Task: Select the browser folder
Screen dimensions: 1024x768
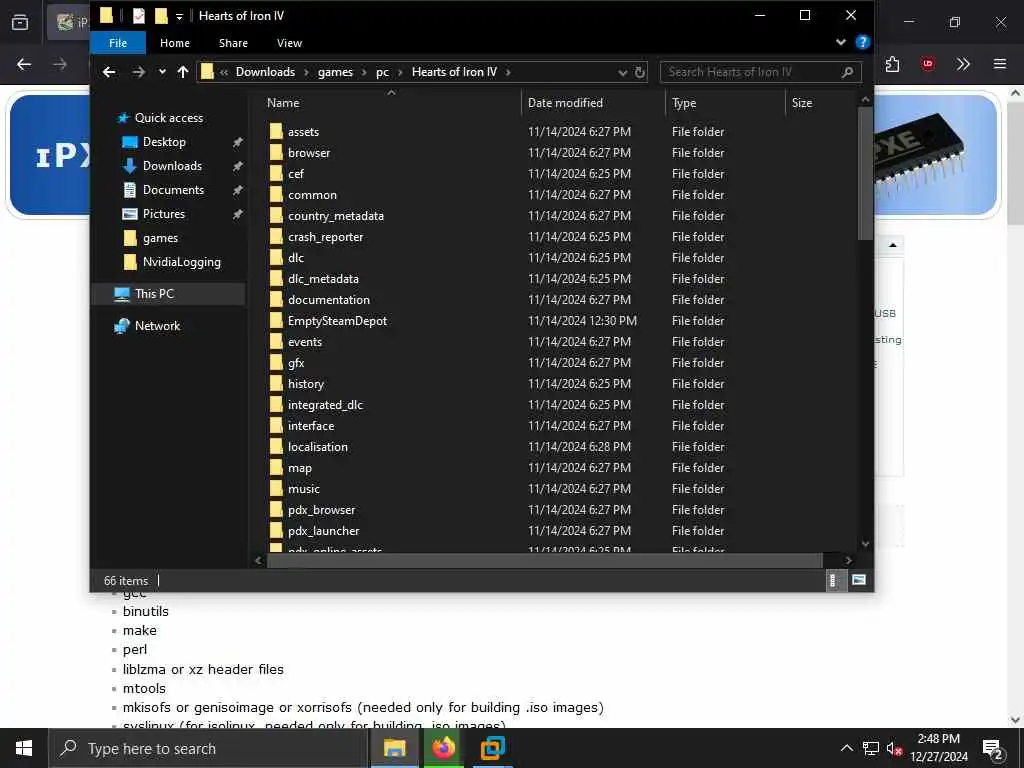Action: 309,153
